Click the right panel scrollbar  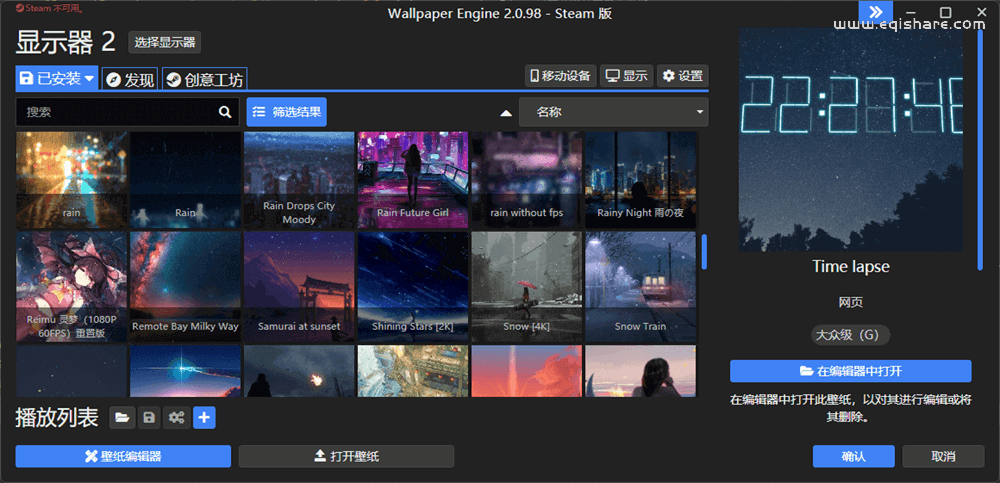click(980, 150)
